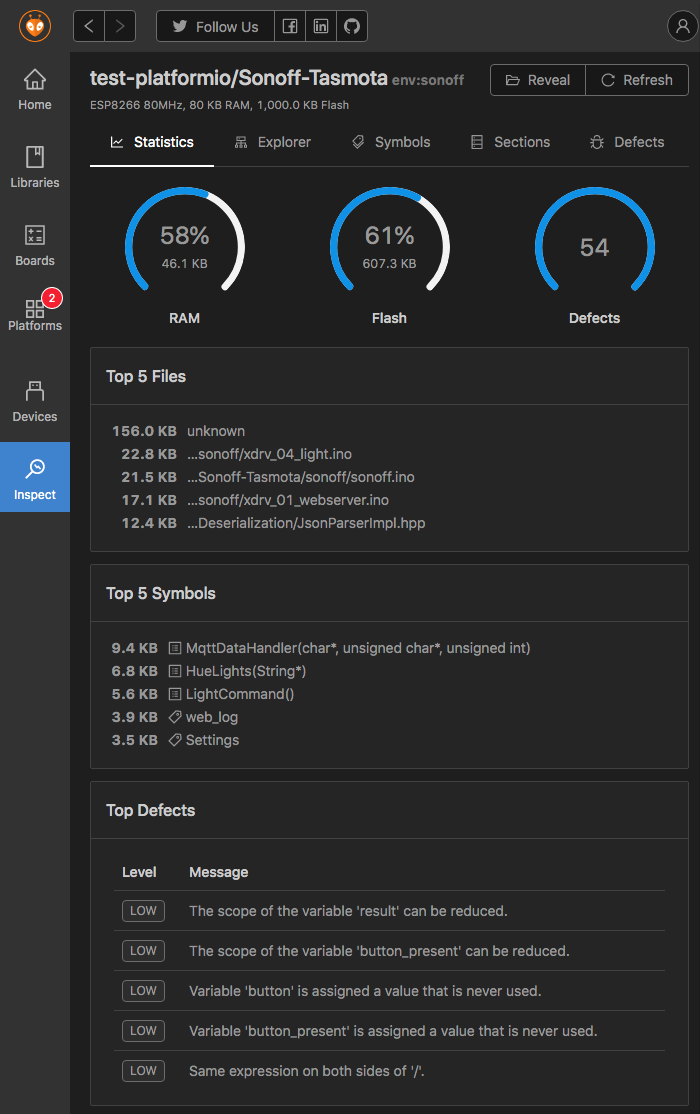Click the Follow Us Twitter button
Viewport: 700px width, 1114px height.
tap(215, 26)
